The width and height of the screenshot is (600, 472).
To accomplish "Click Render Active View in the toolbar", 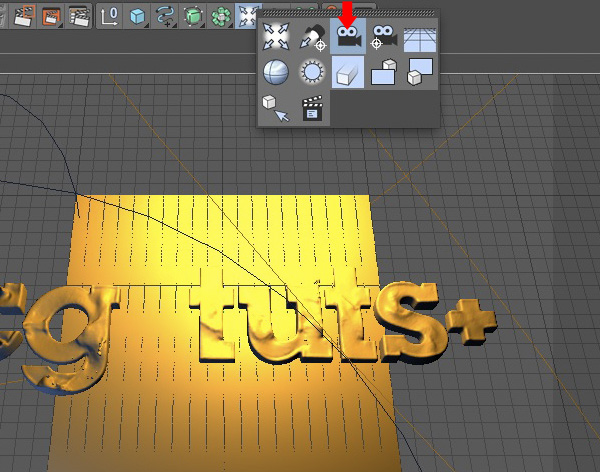I will (23, 15).
